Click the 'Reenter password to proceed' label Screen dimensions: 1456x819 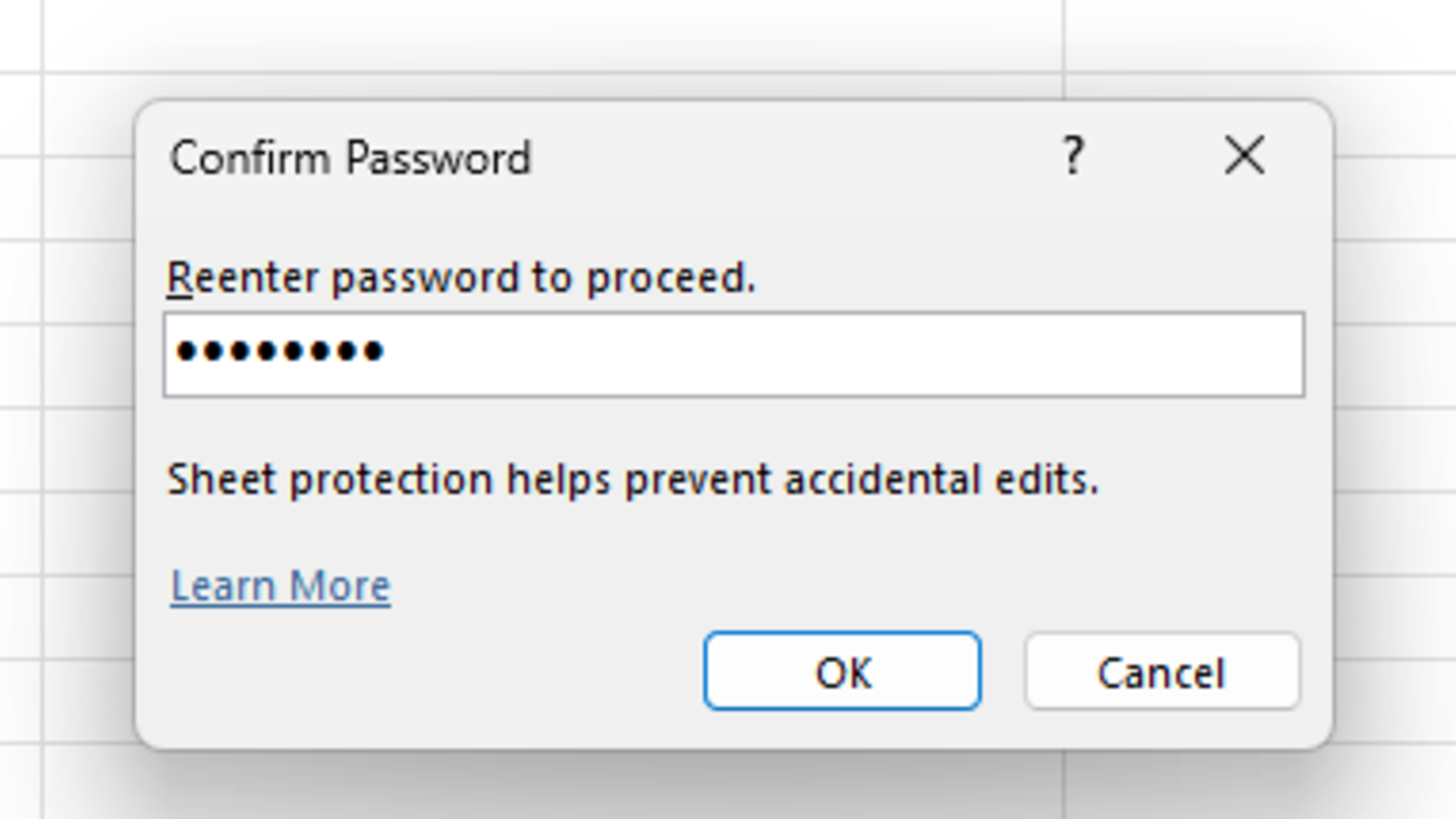[461, 278]
